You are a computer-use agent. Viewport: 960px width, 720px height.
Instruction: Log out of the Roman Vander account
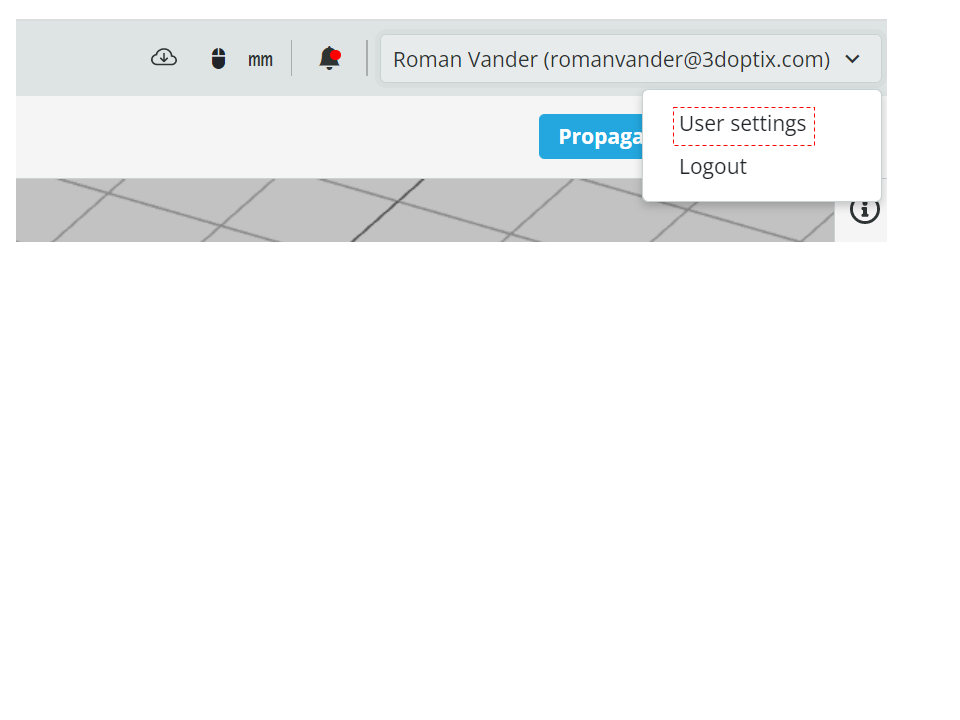(x=713, y=167)
